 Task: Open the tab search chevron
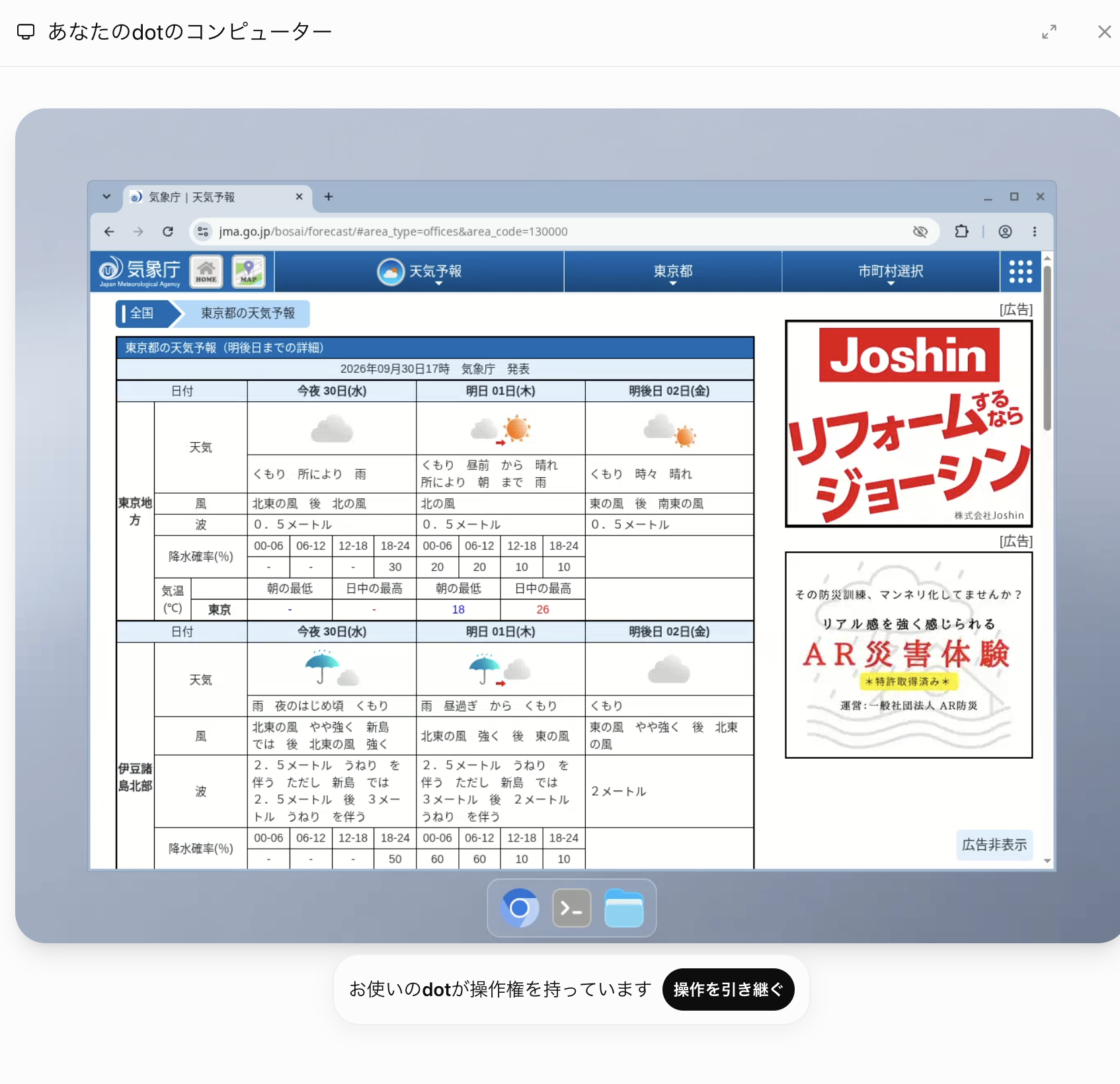tap(106, 196)
